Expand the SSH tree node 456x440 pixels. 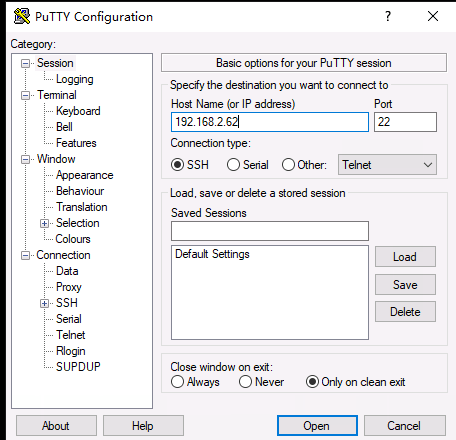[44, 303]
